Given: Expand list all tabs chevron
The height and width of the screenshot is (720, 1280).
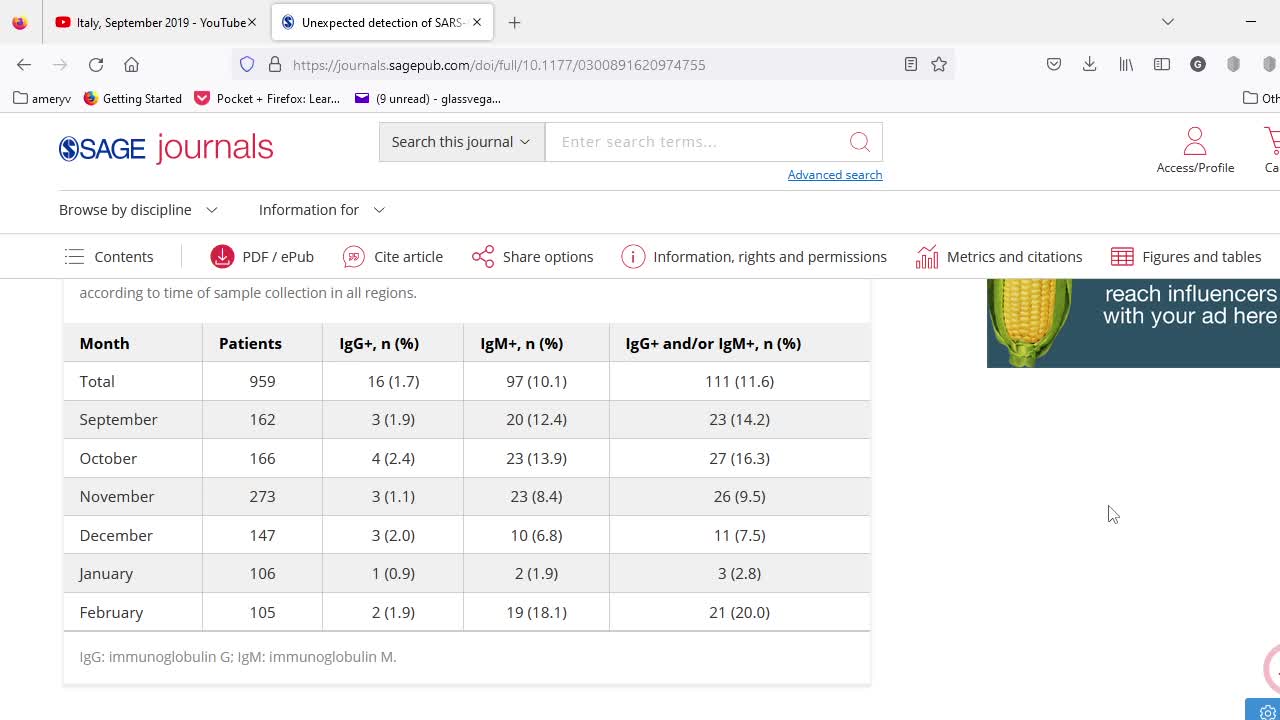Looking at the screenshot, I should tap(1168, 22).
